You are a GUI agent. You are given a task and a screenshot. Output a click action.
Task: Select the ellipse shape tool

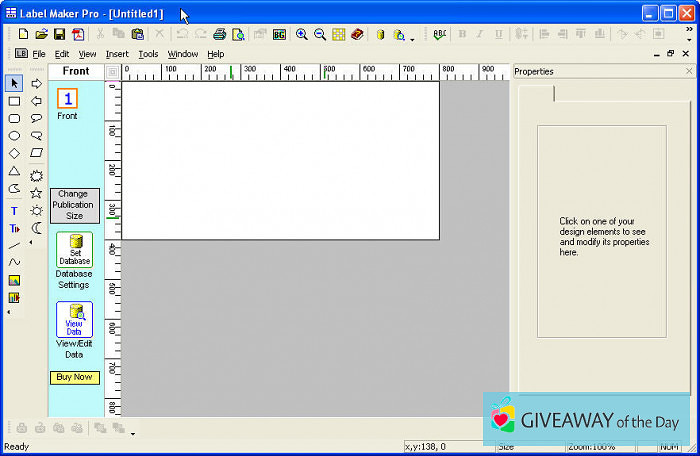point(14,136)
